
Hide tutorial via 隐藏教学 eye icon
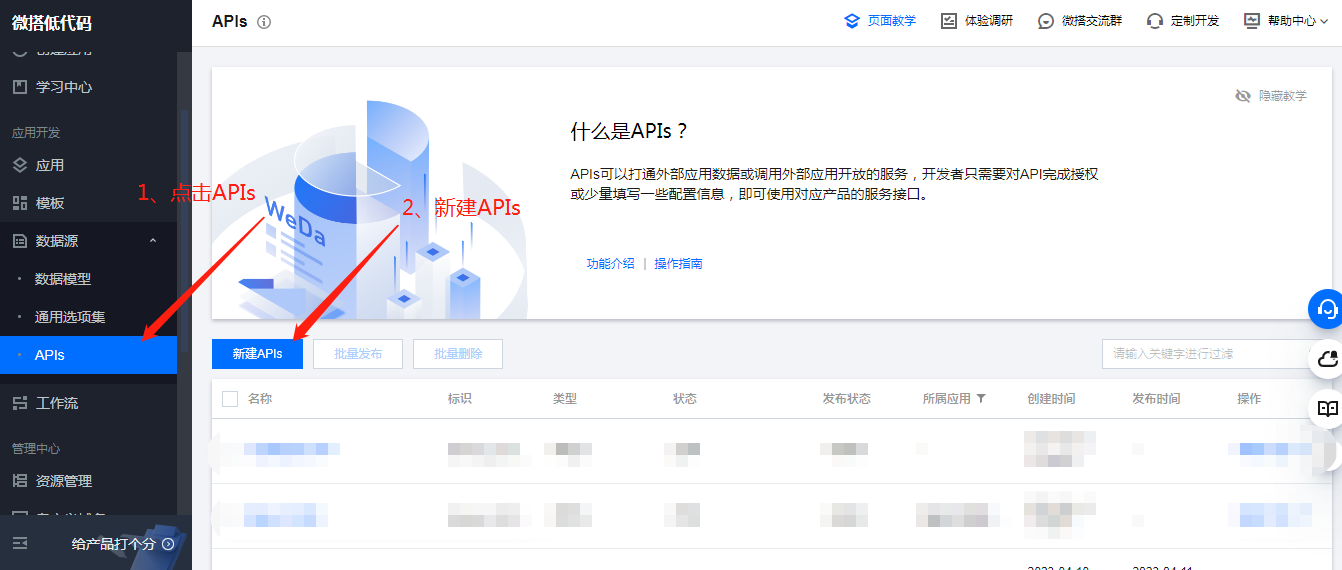tap(1243, 96)
